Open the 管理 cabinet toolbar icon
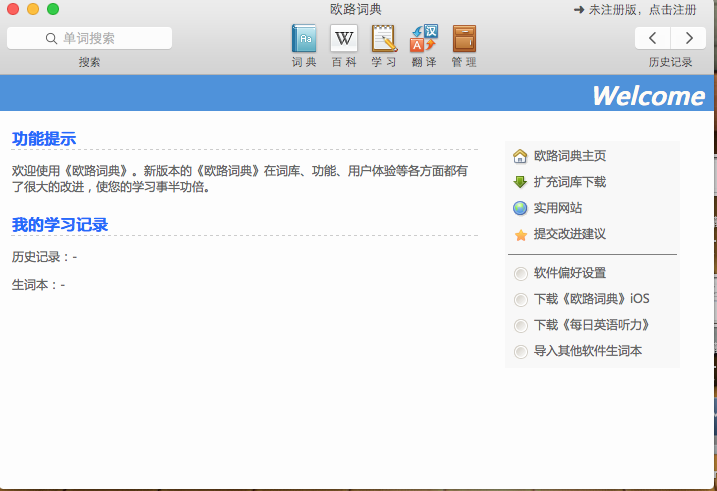 pos(464,39)
